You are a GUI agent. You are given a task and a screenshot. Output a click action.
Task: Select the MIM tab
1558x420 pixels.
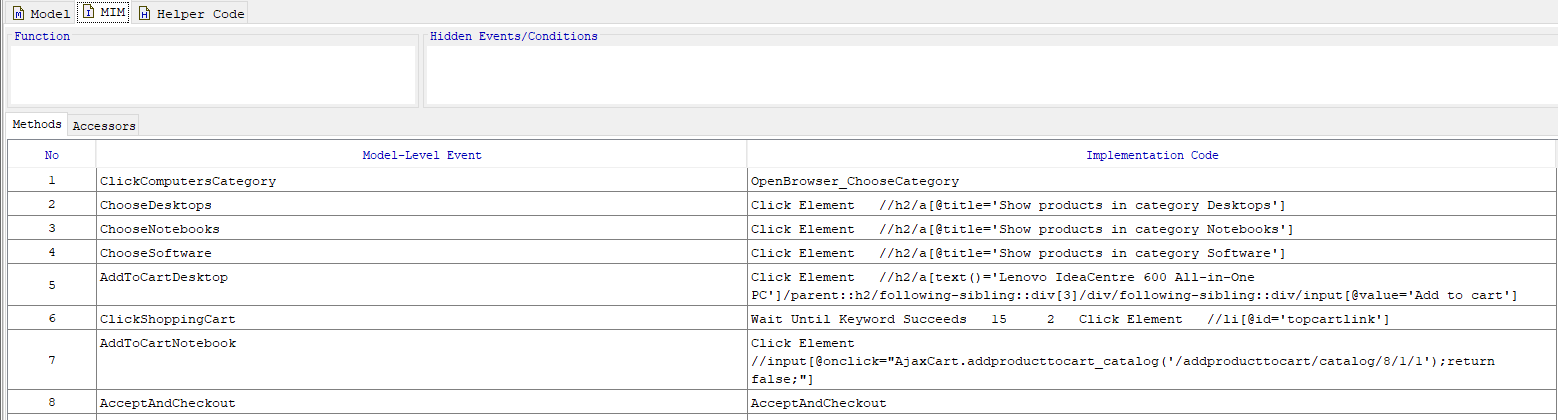[103, 14]
